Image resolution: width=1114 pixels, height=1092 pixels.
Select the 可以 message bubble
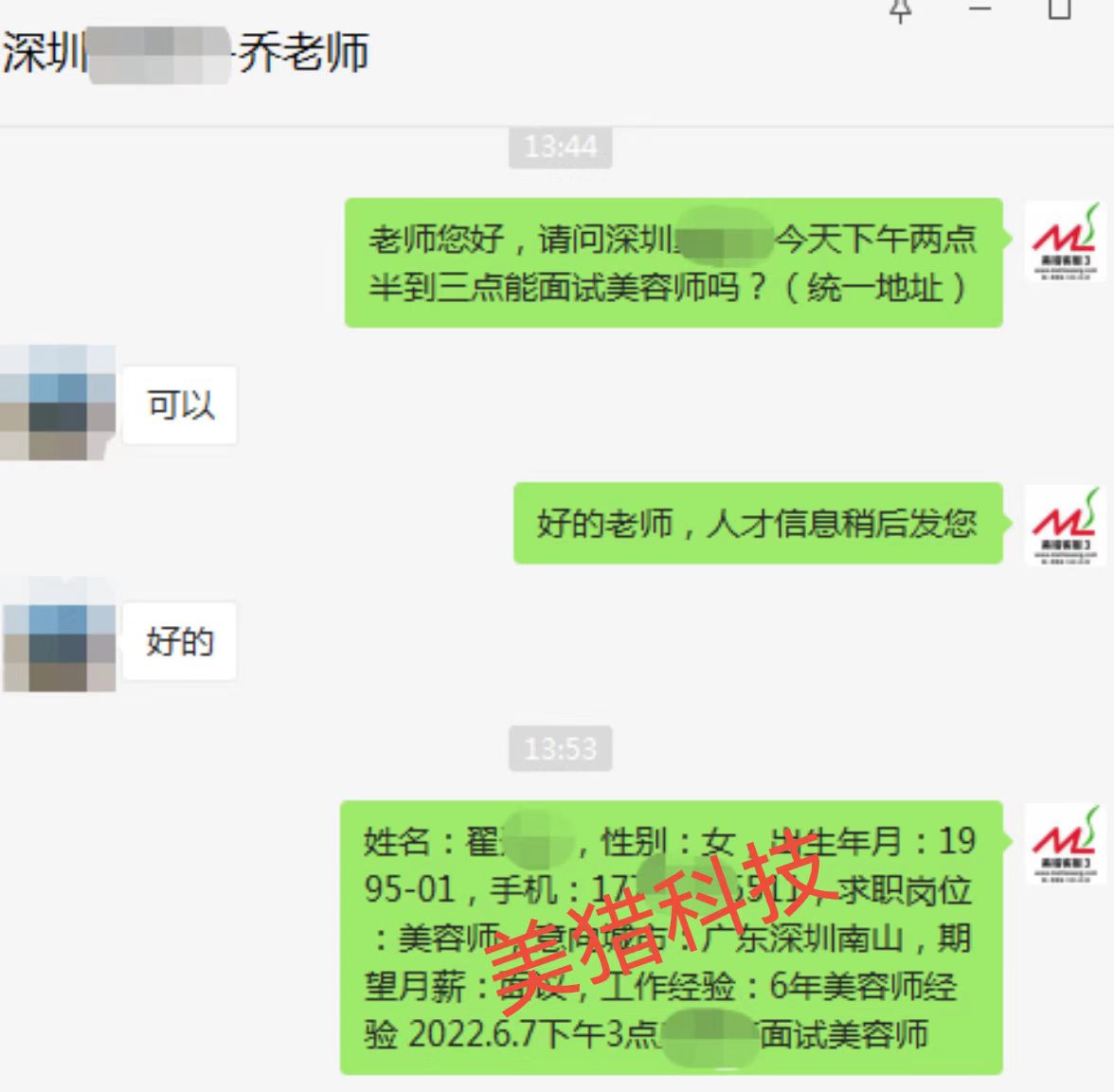click(x=180, y=405)
